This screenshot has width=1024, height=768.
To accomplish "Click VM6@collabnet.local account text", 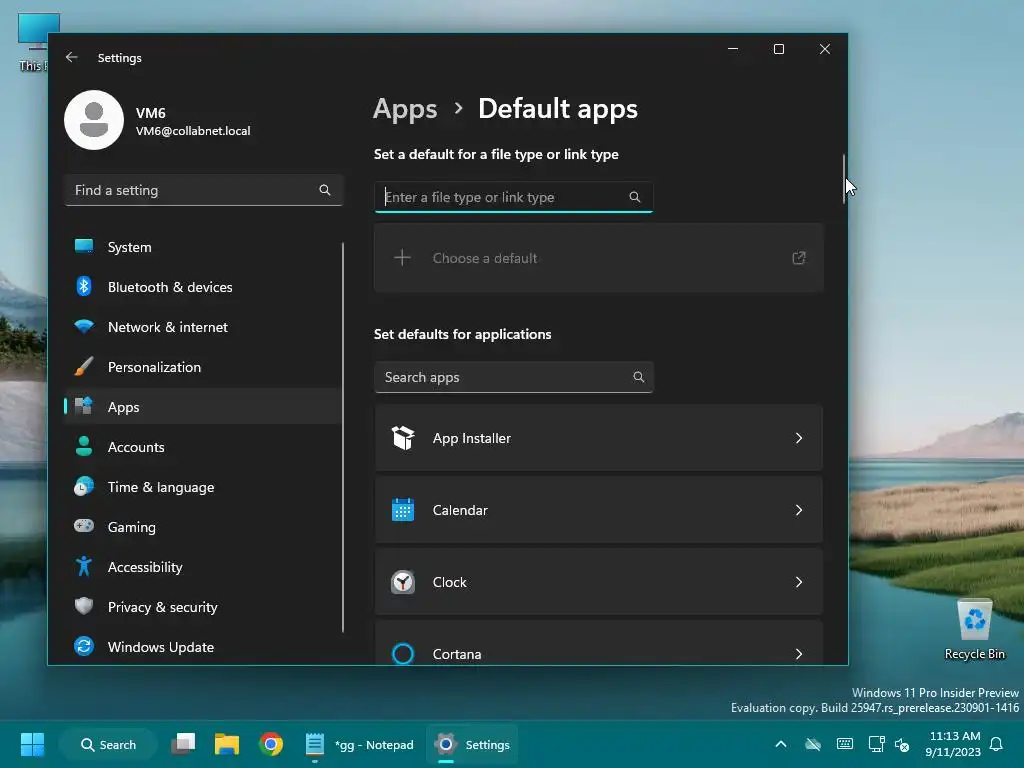I will click(193, 131).
